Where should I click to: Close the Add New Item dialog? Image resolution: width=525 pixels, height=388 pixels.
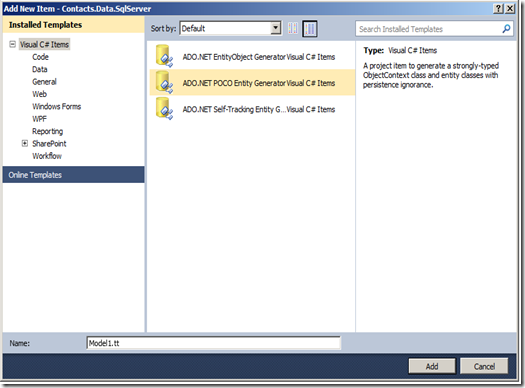(510, 8)
